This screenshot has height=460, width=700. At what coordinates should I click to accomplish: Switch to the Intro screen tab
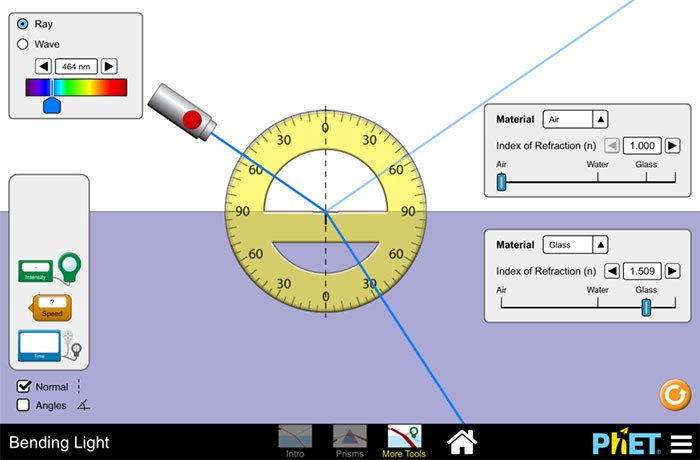coord(295,440)
